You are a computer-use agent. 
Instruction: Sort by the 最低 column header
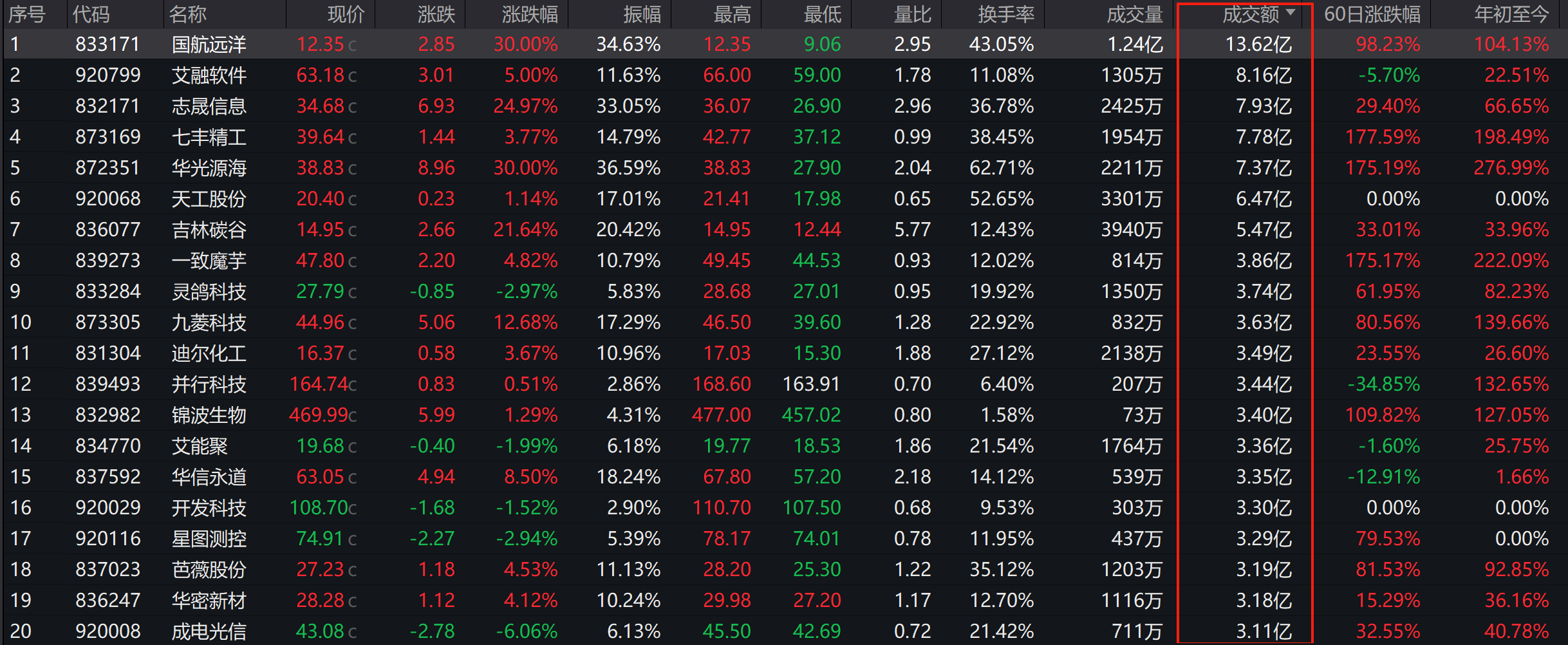823,14
